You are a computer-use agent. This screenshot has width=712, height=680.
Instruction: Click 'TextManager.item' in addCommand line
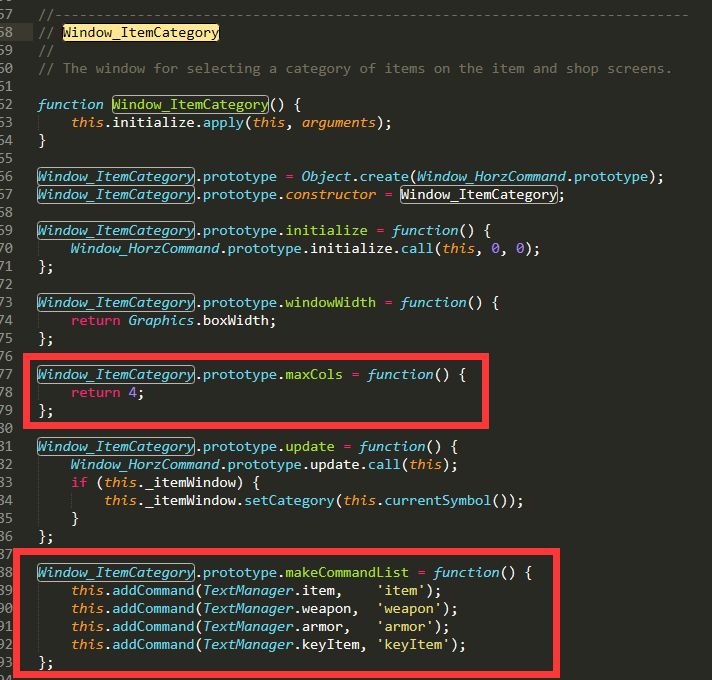269,591
